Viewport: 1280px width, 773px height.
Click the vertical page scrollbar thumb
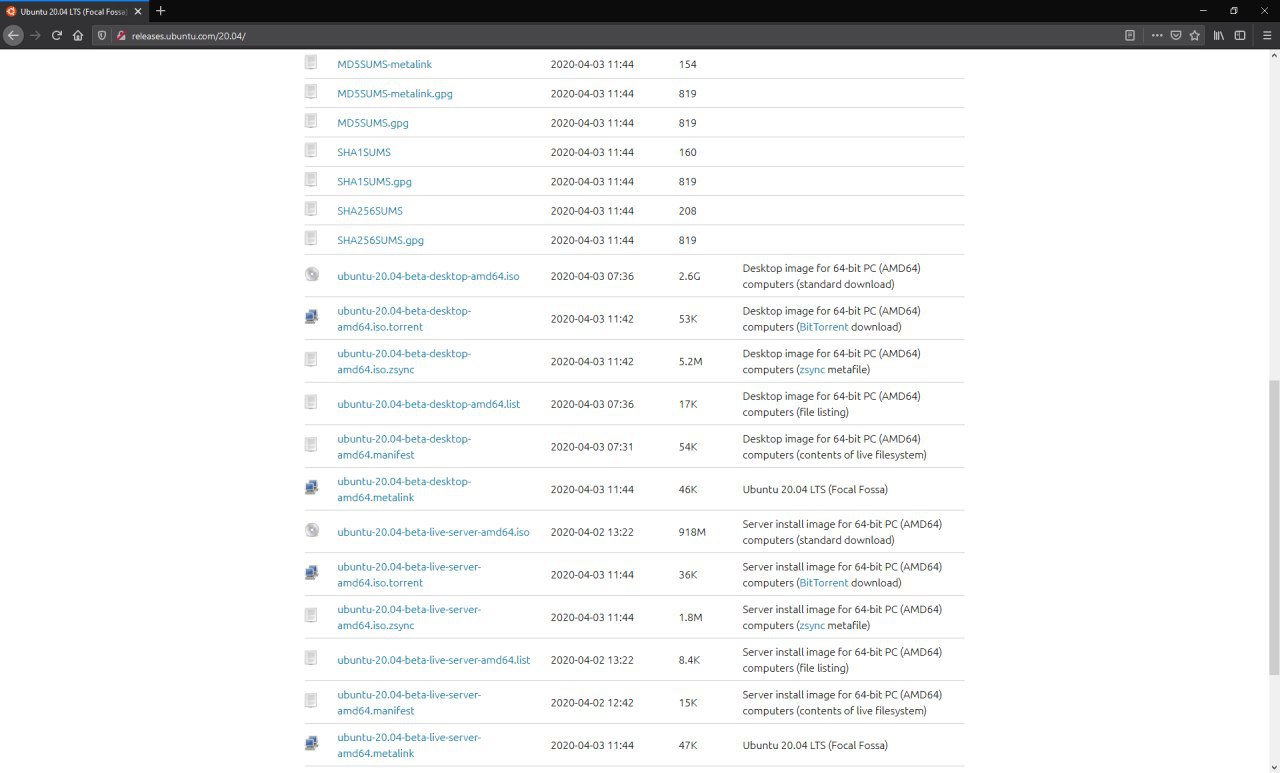click(1274, 527)
